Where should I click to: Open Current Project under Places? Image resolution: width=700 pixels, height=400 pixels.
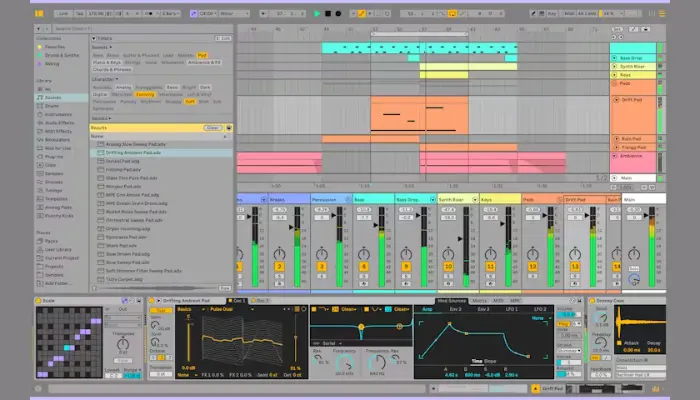[x=62, y=258]
